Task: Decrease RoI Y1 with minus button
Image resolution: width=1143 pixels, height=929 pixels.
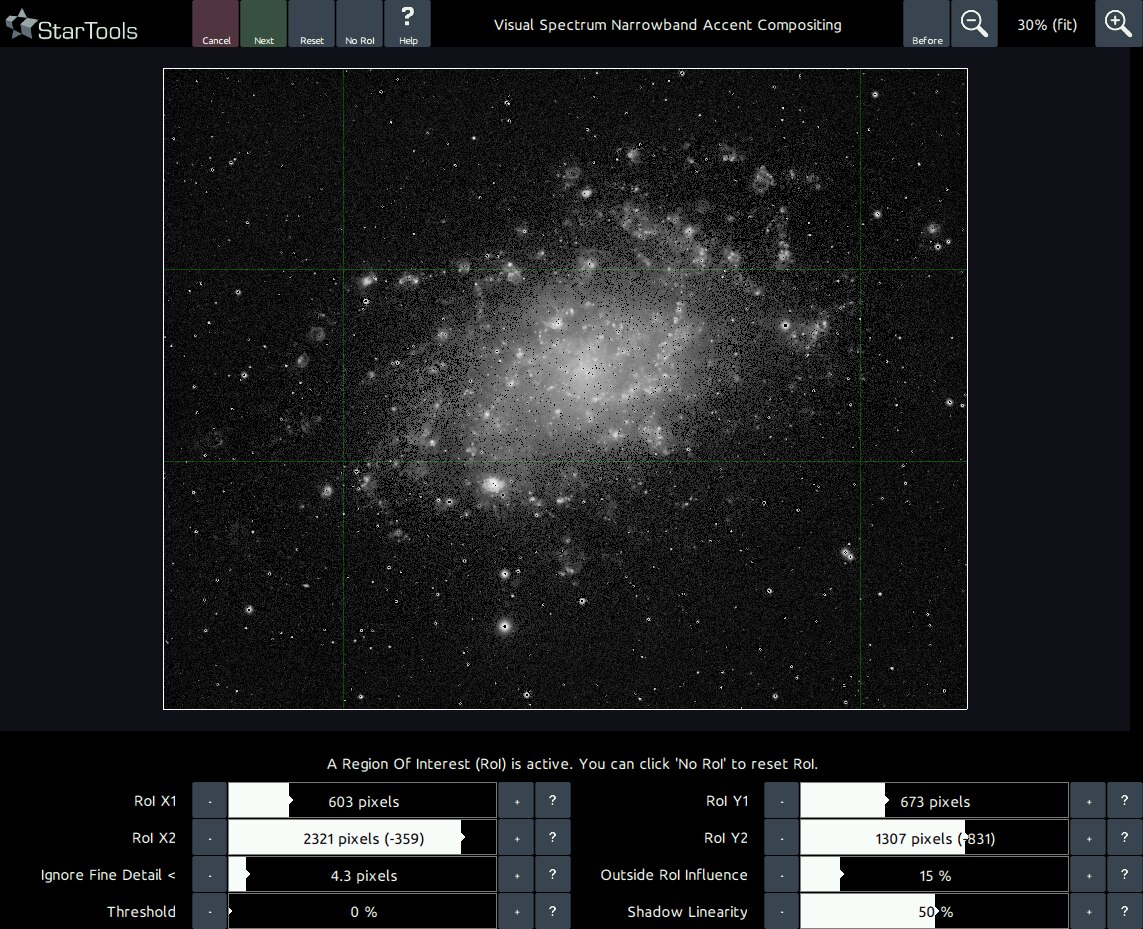Action: 782,801
